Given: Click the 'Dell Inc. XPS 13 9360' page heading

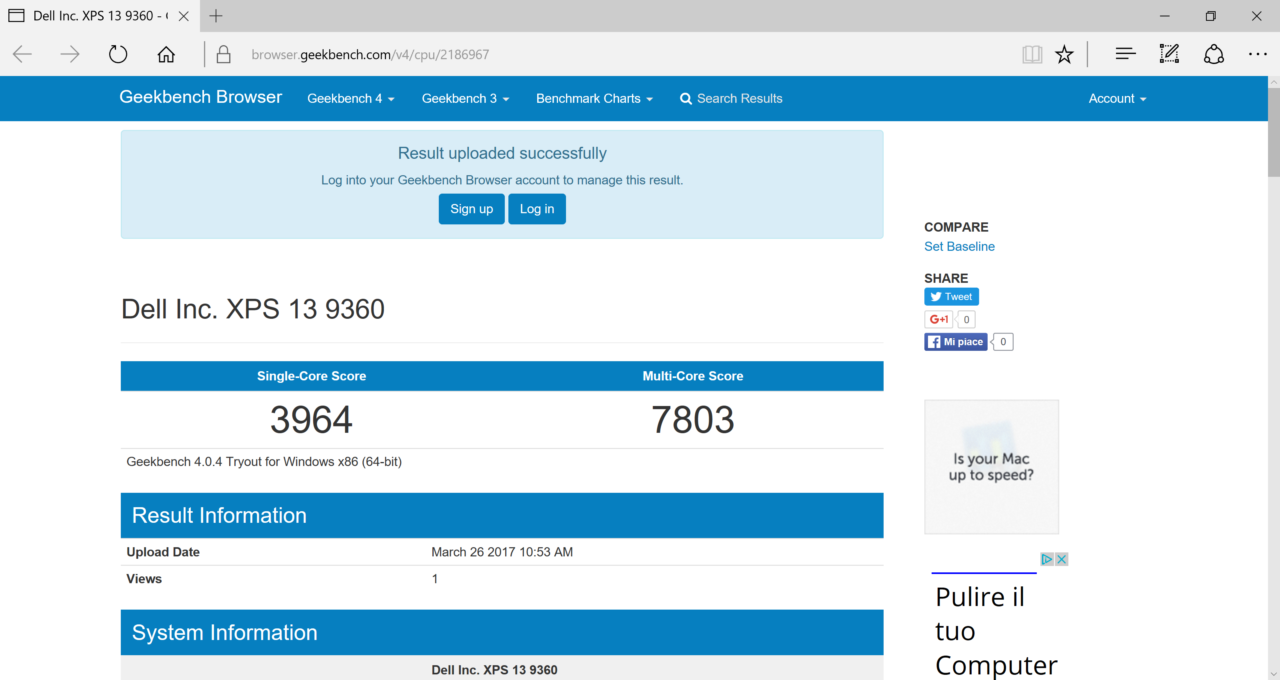Looking at the screenshot, I should coord(253,309).
